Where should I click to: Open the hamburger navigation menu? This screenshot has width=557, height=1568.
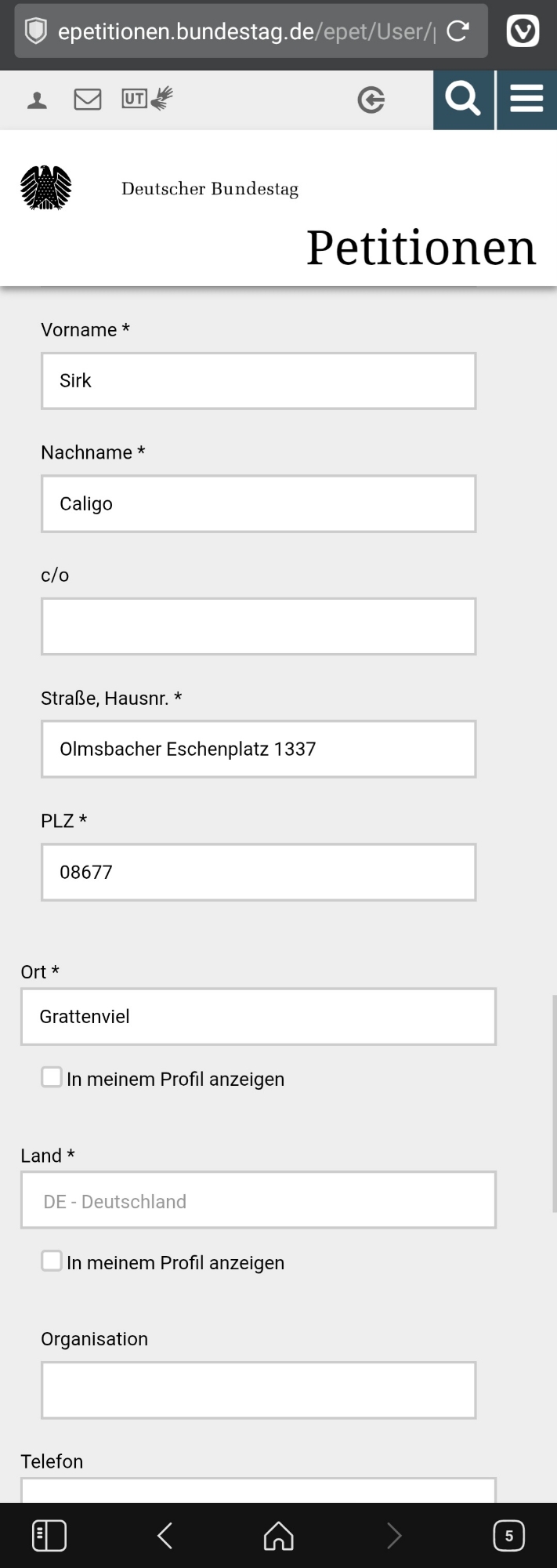click(x=526, y=100)
